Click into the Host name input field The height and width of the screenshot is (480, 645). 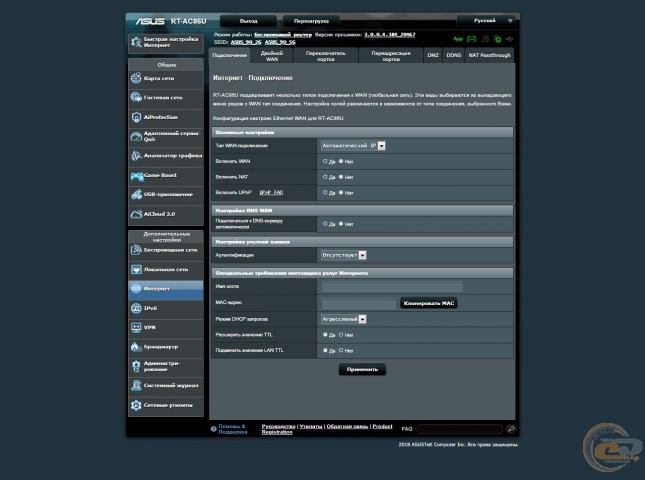[x=392, y=287]
